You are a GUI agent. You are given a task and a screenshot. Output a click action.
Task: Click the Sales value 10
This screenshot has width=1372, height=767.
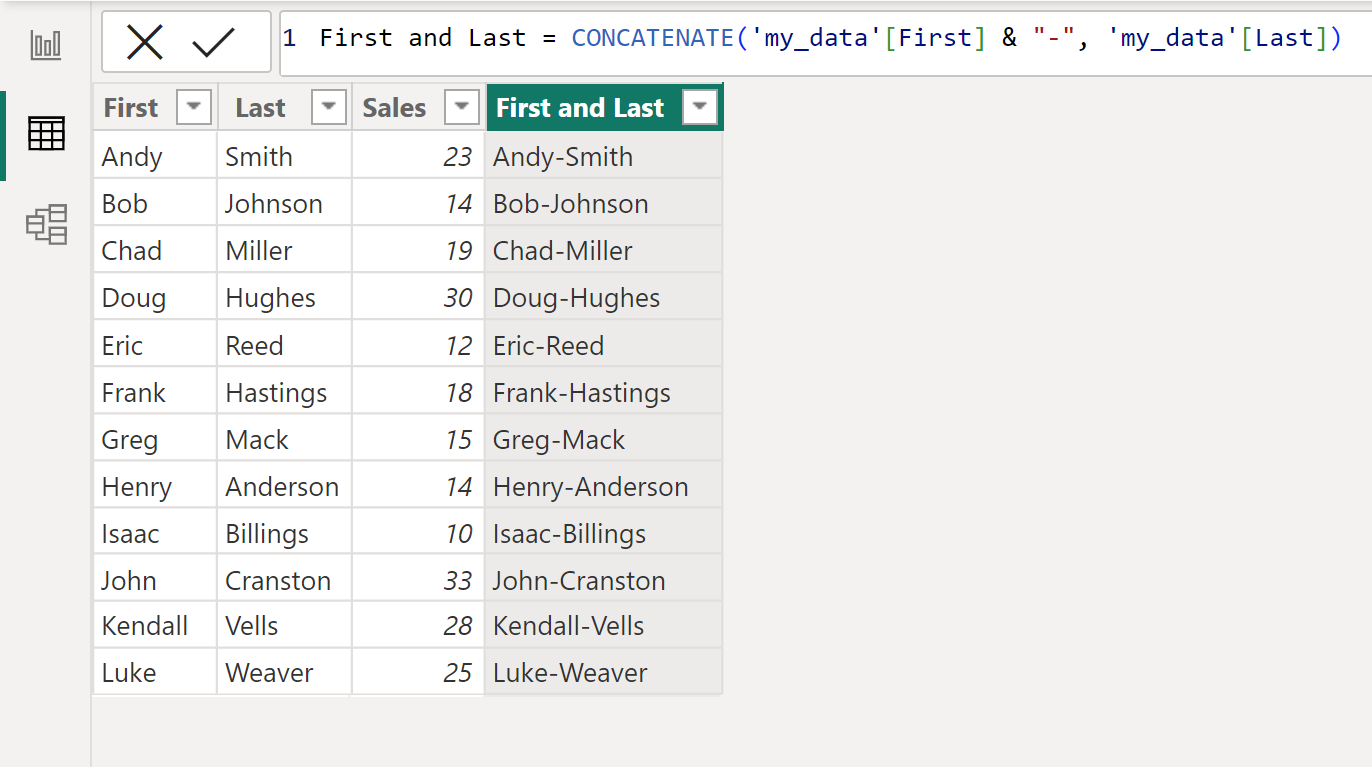pos(418,533)
